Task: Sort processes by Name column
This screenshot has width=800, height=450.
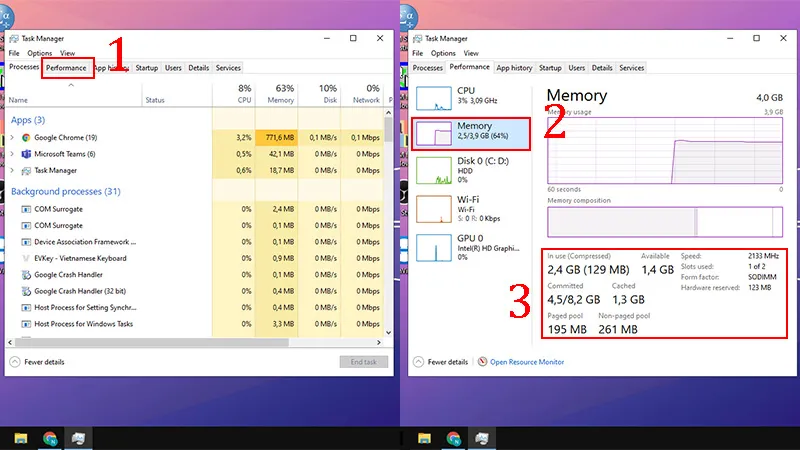Action: click(x=18, y=100)
